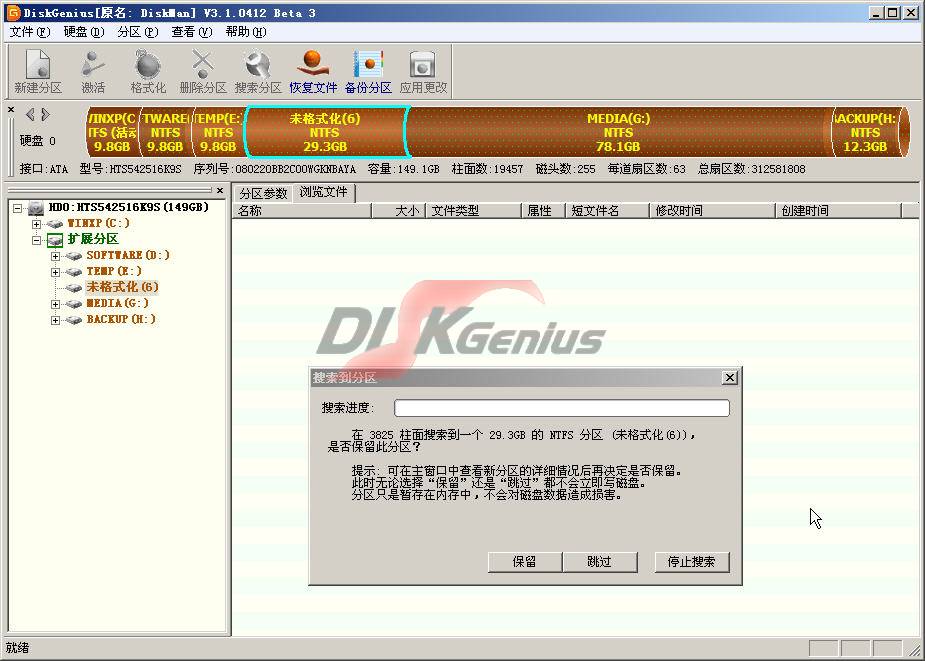Sort file list by 大小 column header
Image resolution: width=925 pixels, height=661 pixels.
(398, 211)
